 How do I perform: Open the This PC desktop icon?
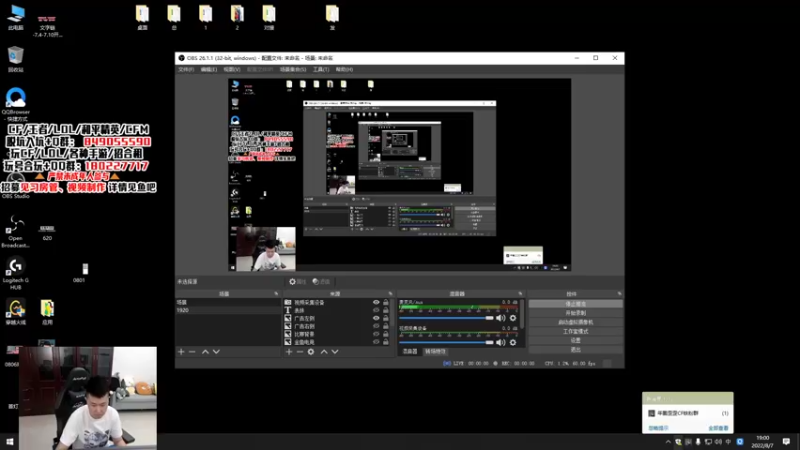[x=16, y=17]
